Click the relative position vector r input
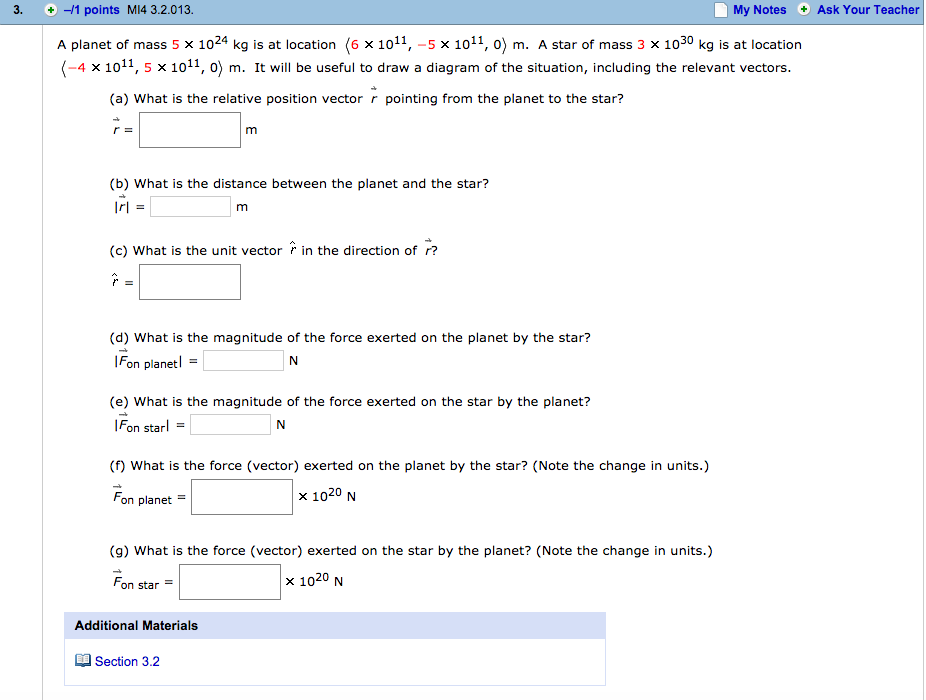Image resolution: width=926 pixels, height=700 pixels. click(190, 130)
